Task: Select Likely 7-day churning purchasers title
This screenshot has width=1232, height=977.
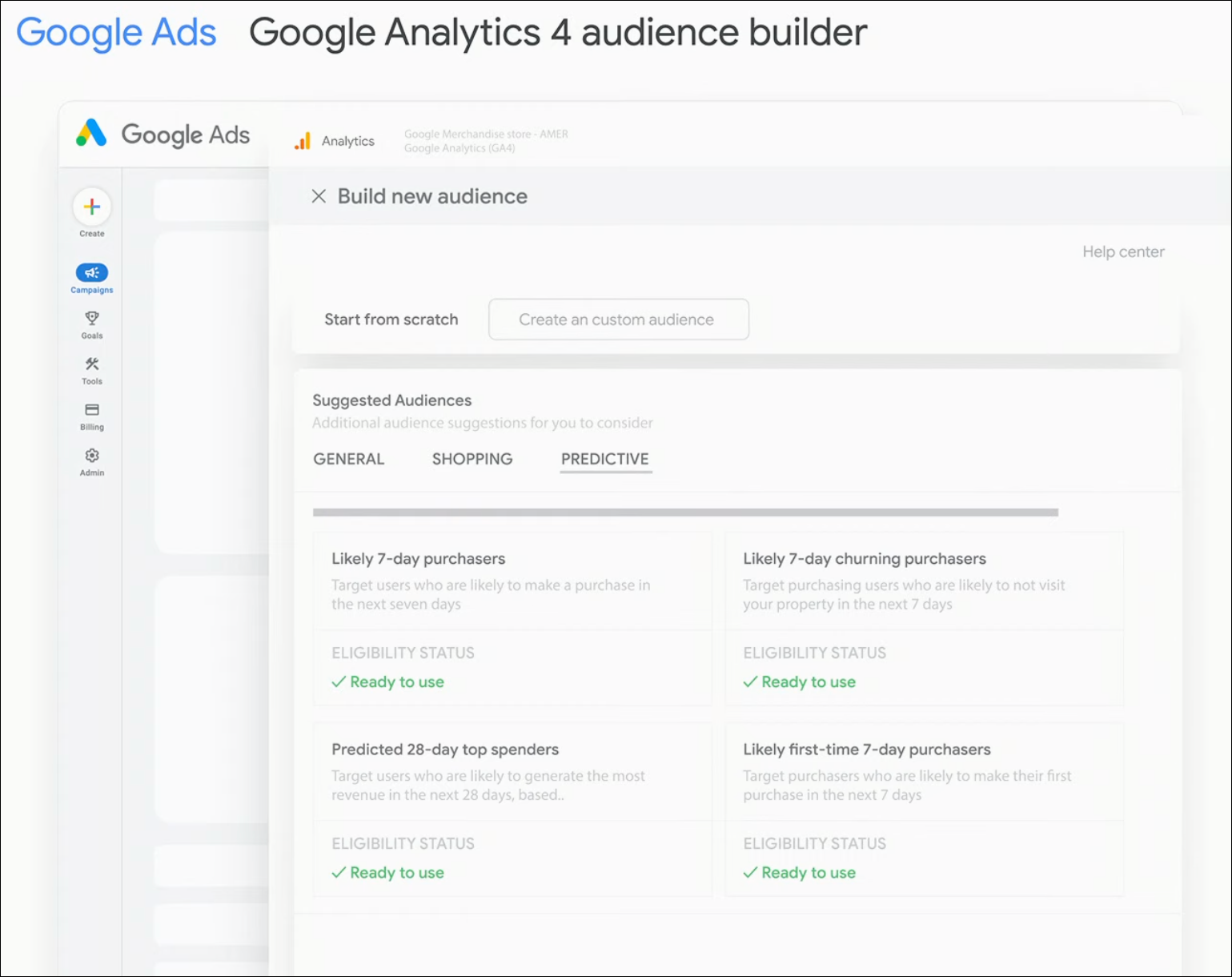Action: 865,559
